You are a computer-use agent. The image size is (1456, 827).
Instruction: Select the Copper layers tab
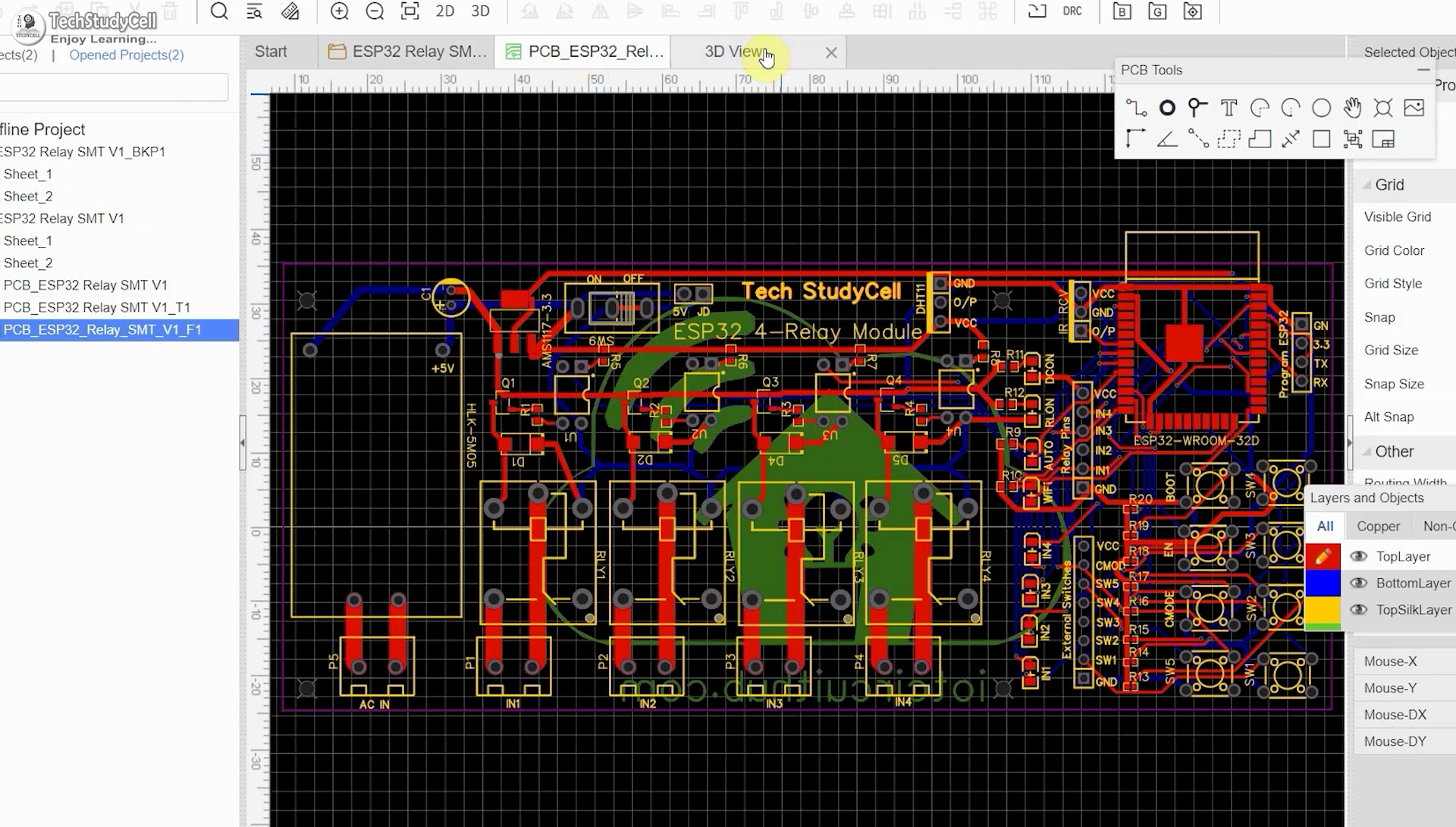click(x=1378, y=527)
